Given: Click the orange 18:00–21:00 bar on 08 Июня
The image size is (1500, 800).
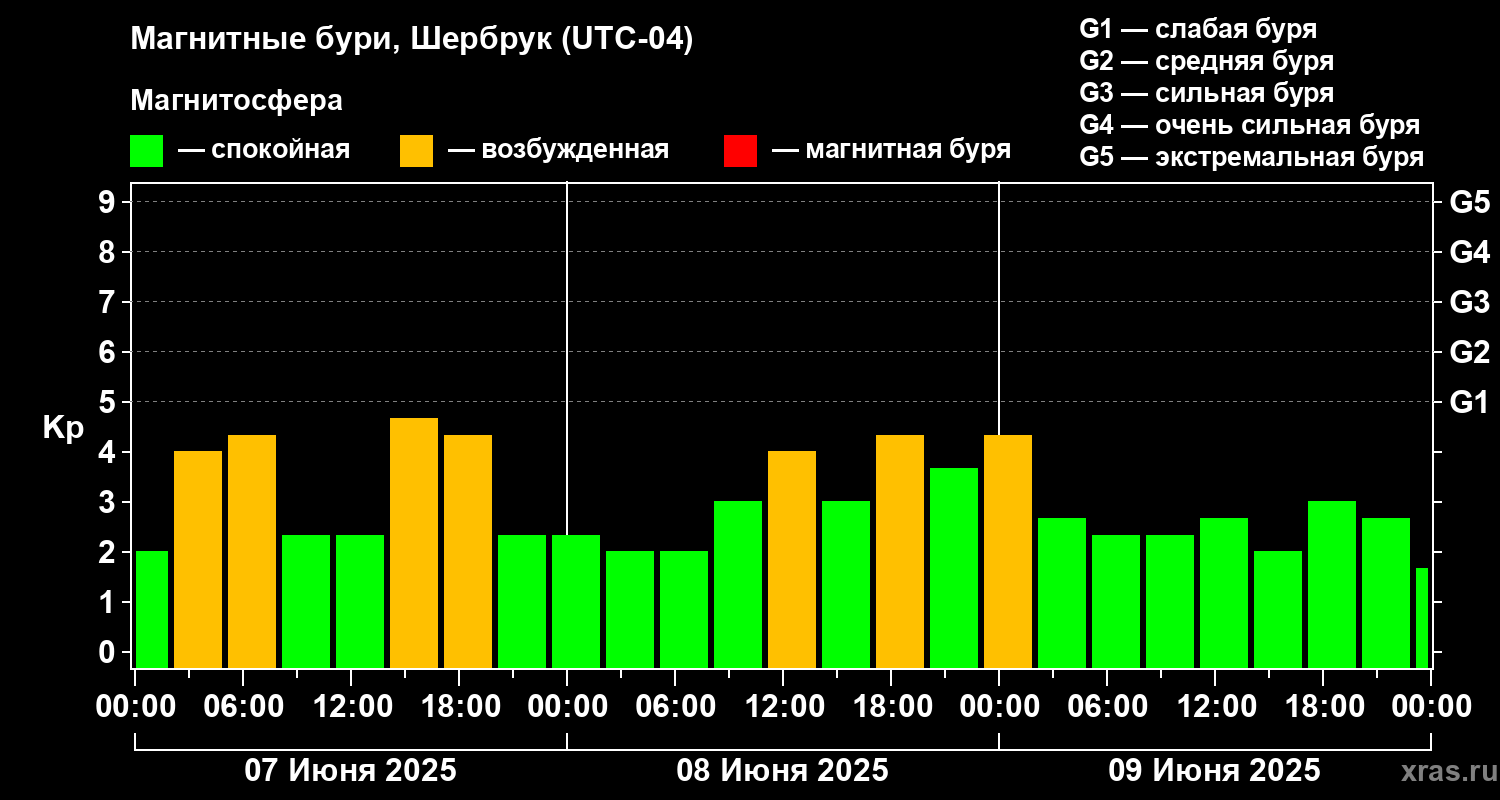Looking at the screenshot, I should (x=900, y=551).
